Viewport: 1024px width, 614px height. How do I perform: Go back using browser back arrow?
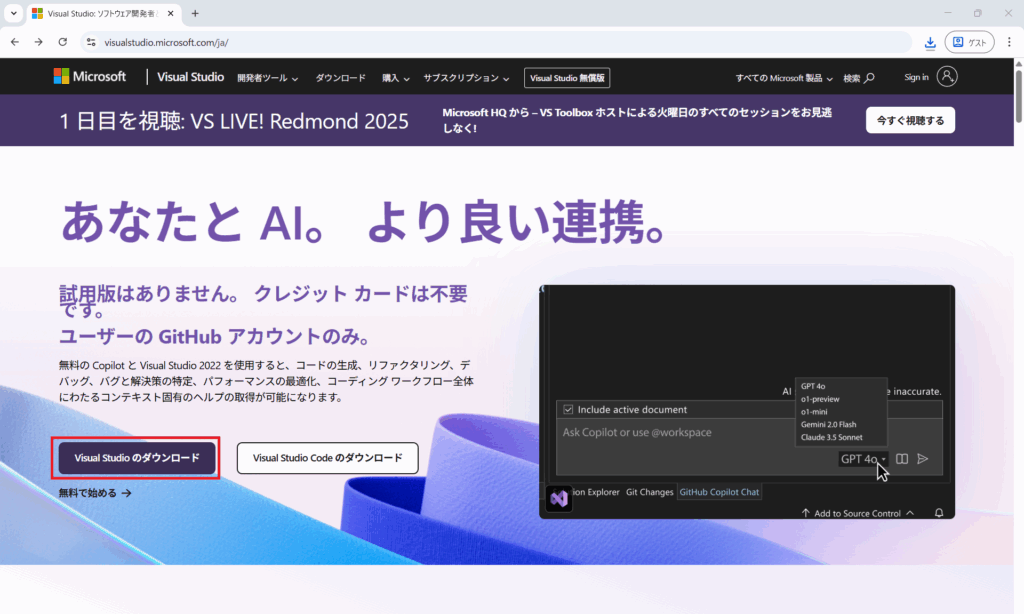click(15, 42)
